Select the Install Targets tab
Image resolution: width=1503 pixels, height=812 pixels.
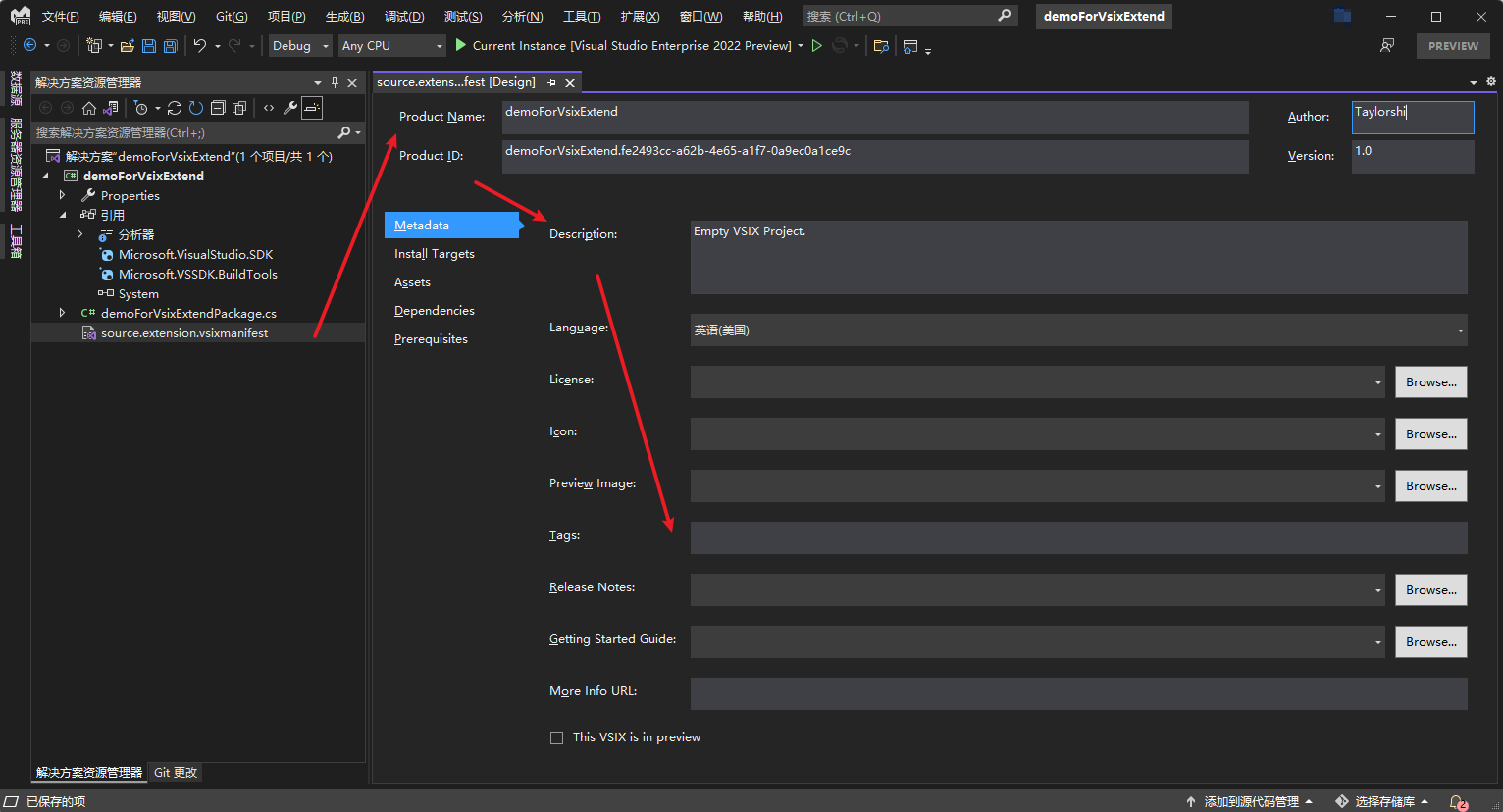(x=435, y=253)
